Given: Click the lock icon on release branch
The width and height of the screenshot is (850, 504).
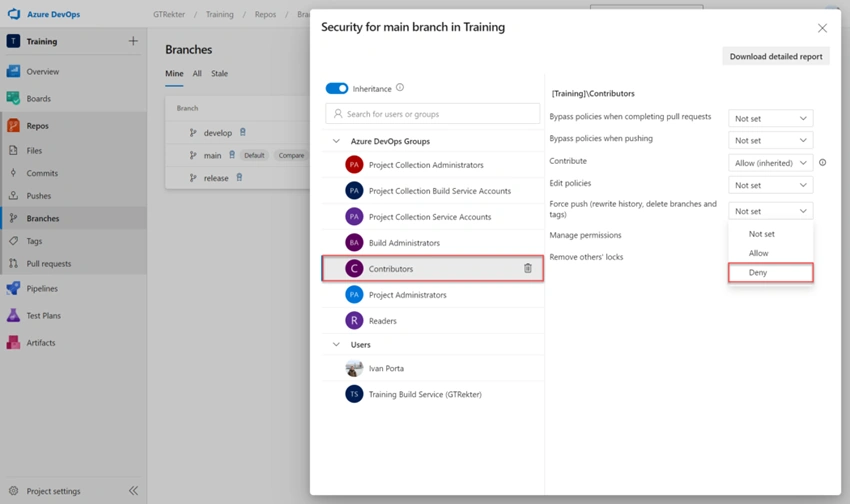Looking at the screenshot, I should (x=239, y=177).
